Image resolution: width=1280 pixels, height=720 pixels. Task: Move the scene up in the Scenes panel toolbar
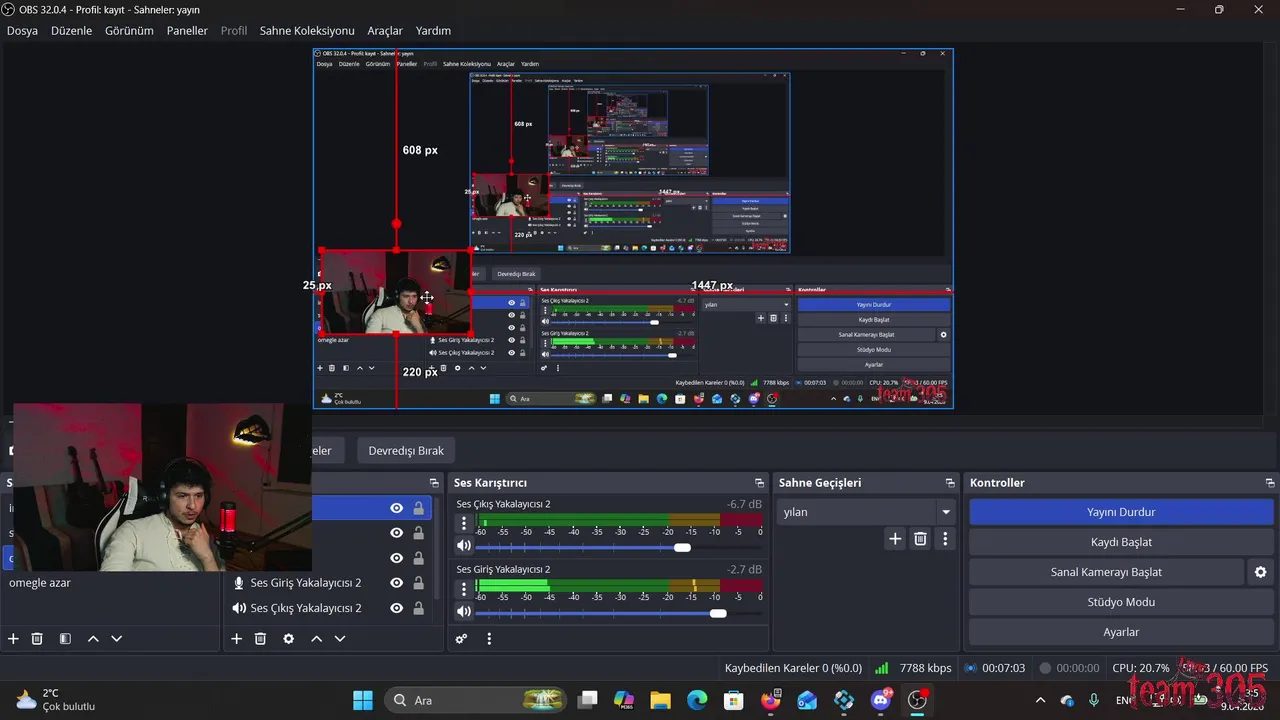click(x=93, y=638)
